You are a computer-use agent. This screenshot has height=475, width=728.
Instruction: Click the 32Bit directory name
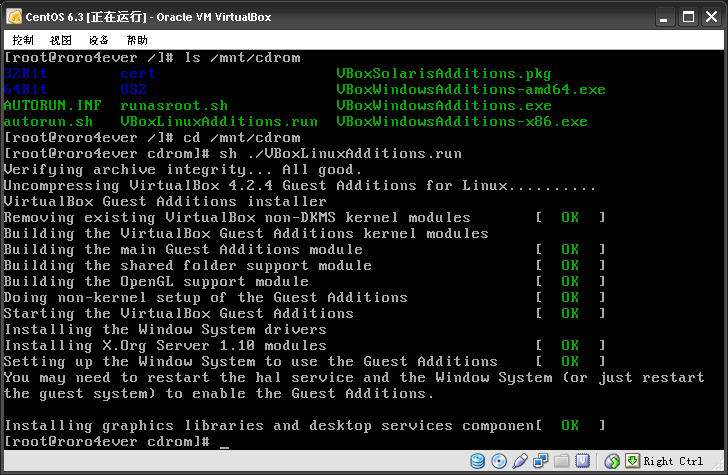point(26,73)
